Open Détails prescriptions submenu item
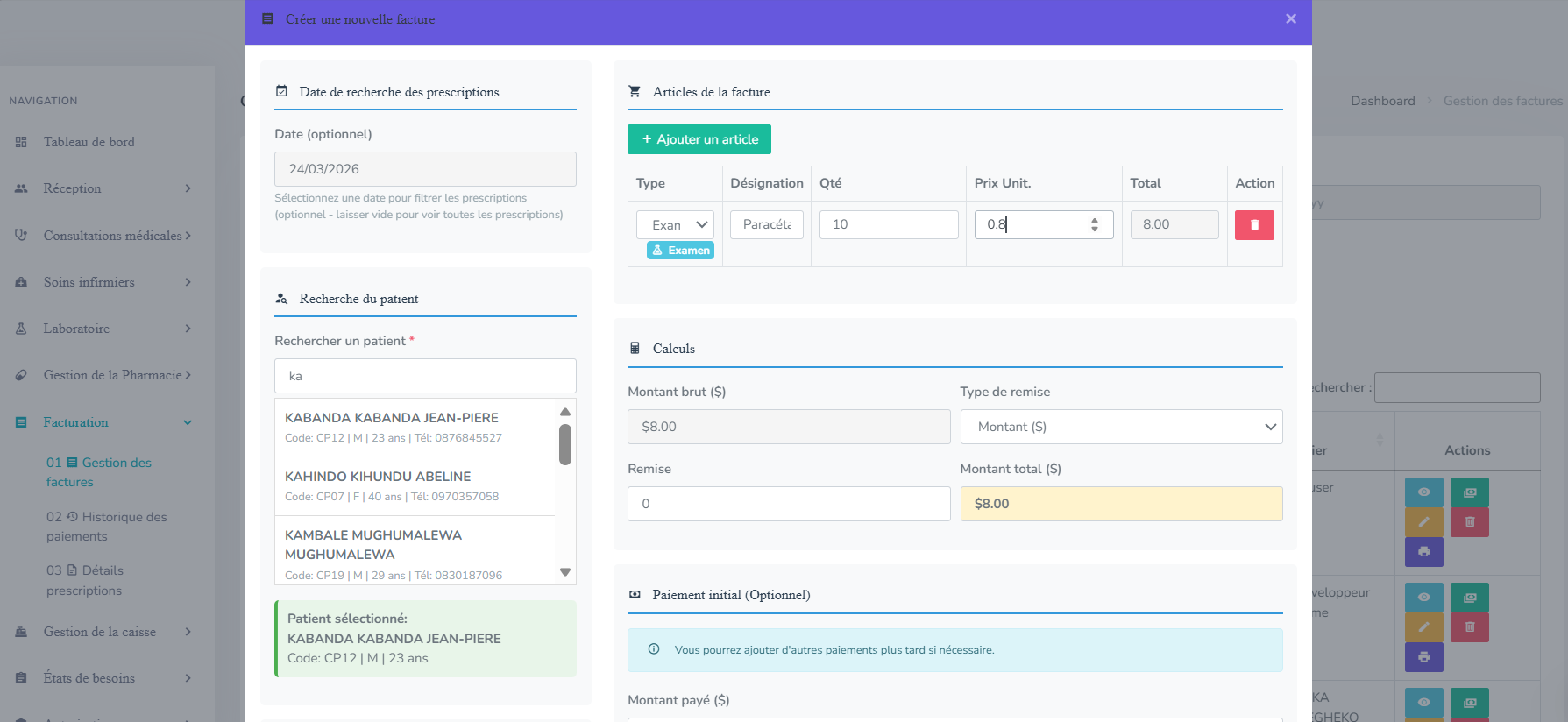Image resolution: width=1568 pixels, height=722 pixels. coord(85,580)
